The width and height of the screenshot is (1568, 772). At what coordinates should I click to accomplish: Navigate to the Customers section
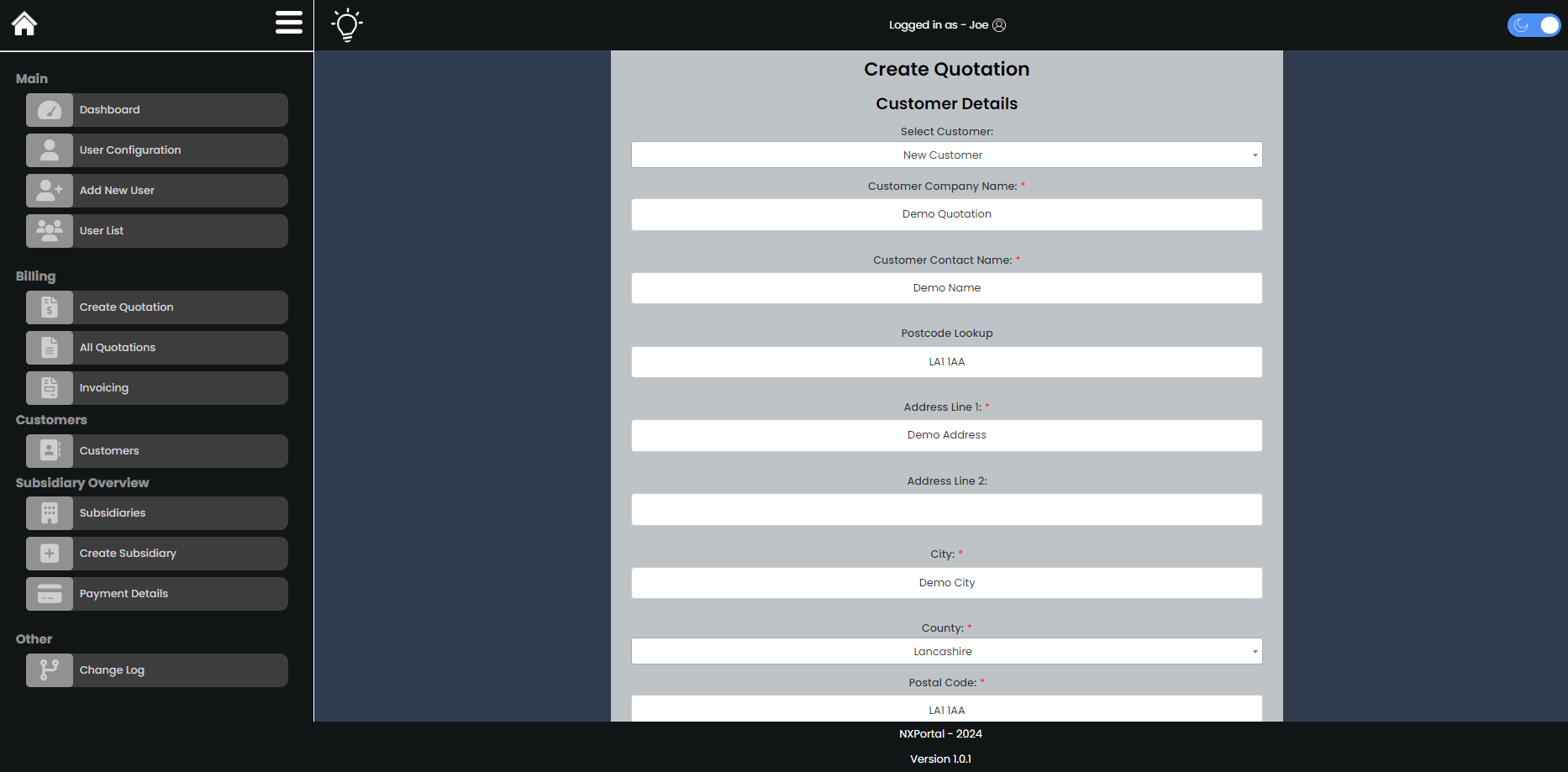156,450
